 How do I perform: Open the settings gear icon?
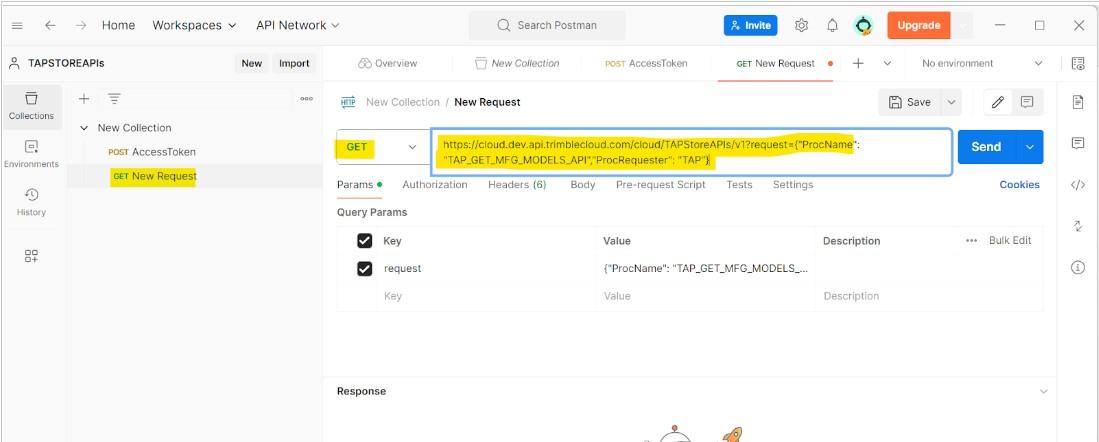[x=801, y=25]
